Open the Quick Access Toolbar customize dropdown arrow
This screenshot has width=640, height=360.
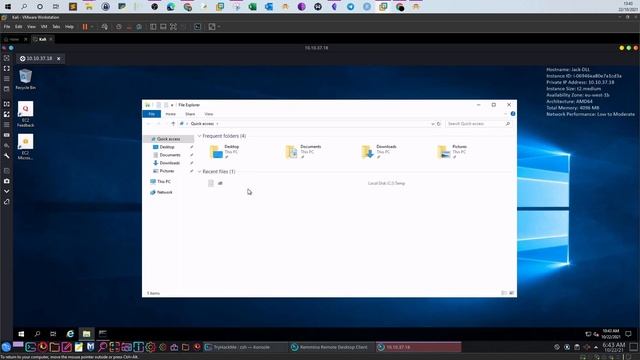tap(172, 105)
